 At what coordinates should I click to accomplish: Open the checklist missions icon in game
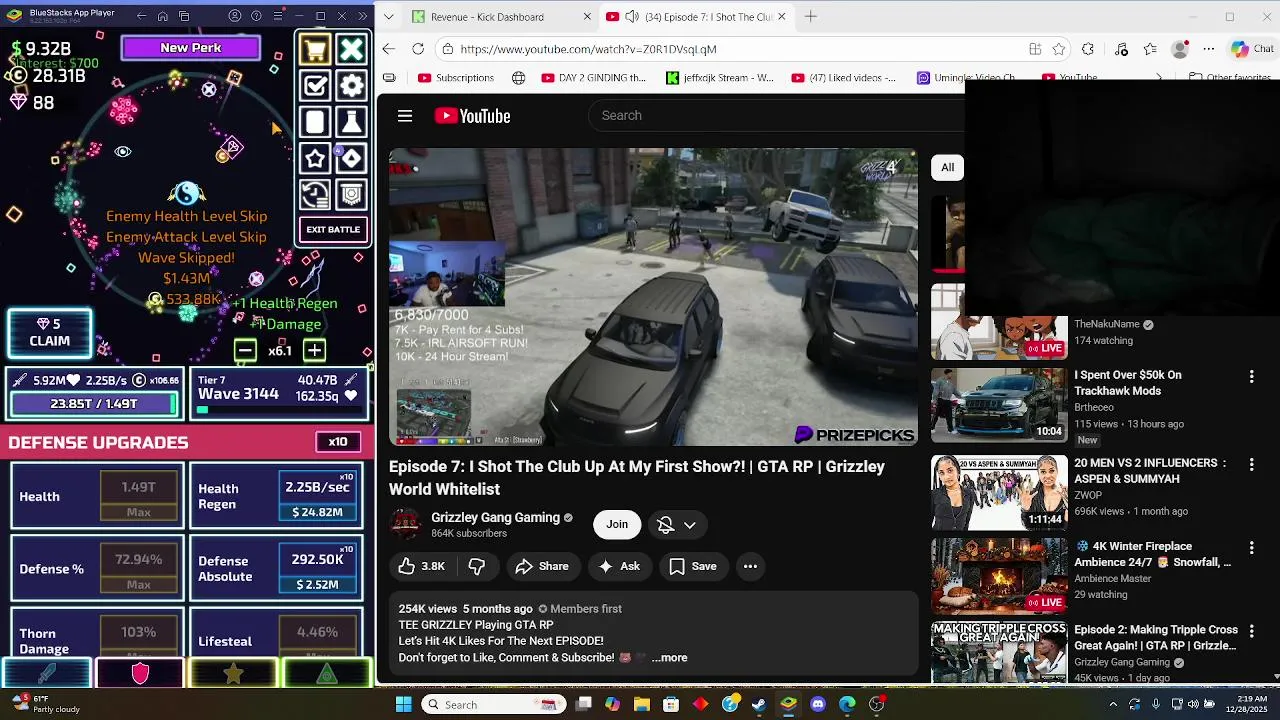coord(315,85)
